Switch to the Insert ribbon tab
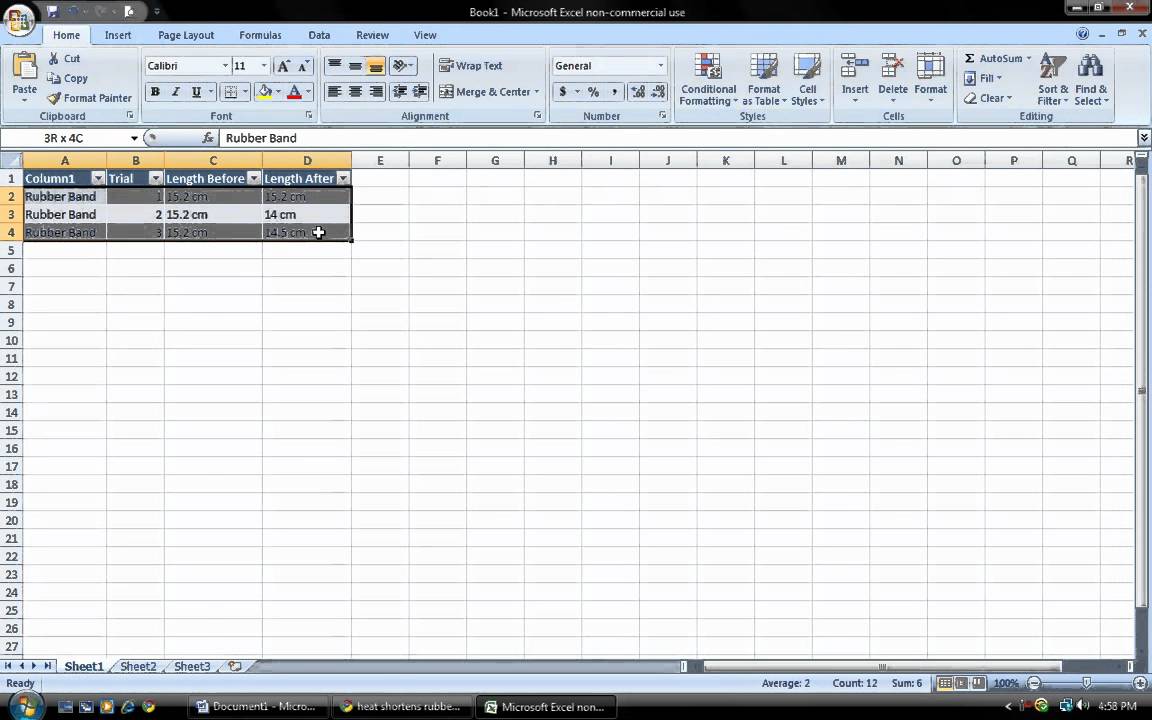The image size is (1152, 720). pos(118,35)
